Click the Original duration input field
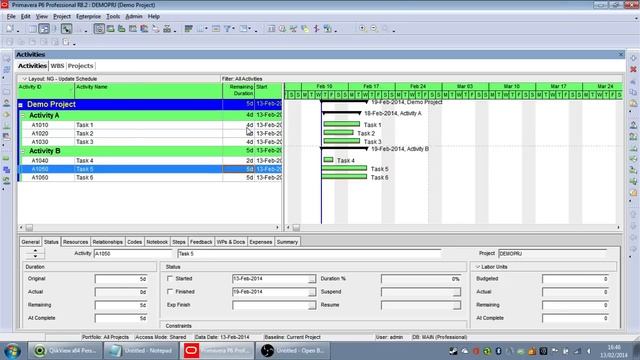640x360 pixels. 121,279
